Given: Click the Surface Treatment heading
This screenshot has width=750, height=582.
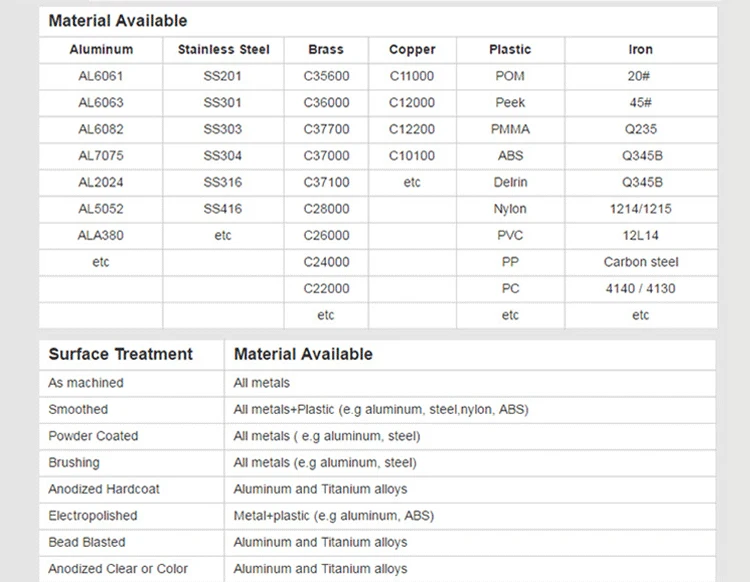Looking at the screenshot, I should pyautogui.click(x=120, y=354).
